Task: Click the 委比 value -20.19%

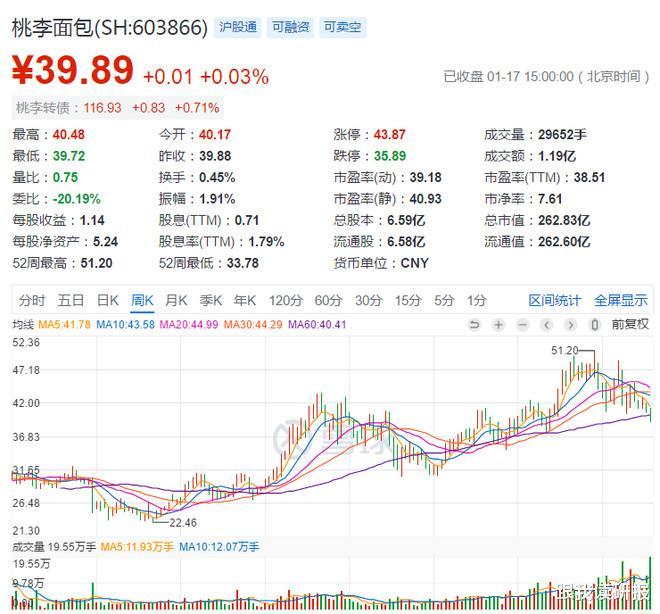Action: point(77,199)
